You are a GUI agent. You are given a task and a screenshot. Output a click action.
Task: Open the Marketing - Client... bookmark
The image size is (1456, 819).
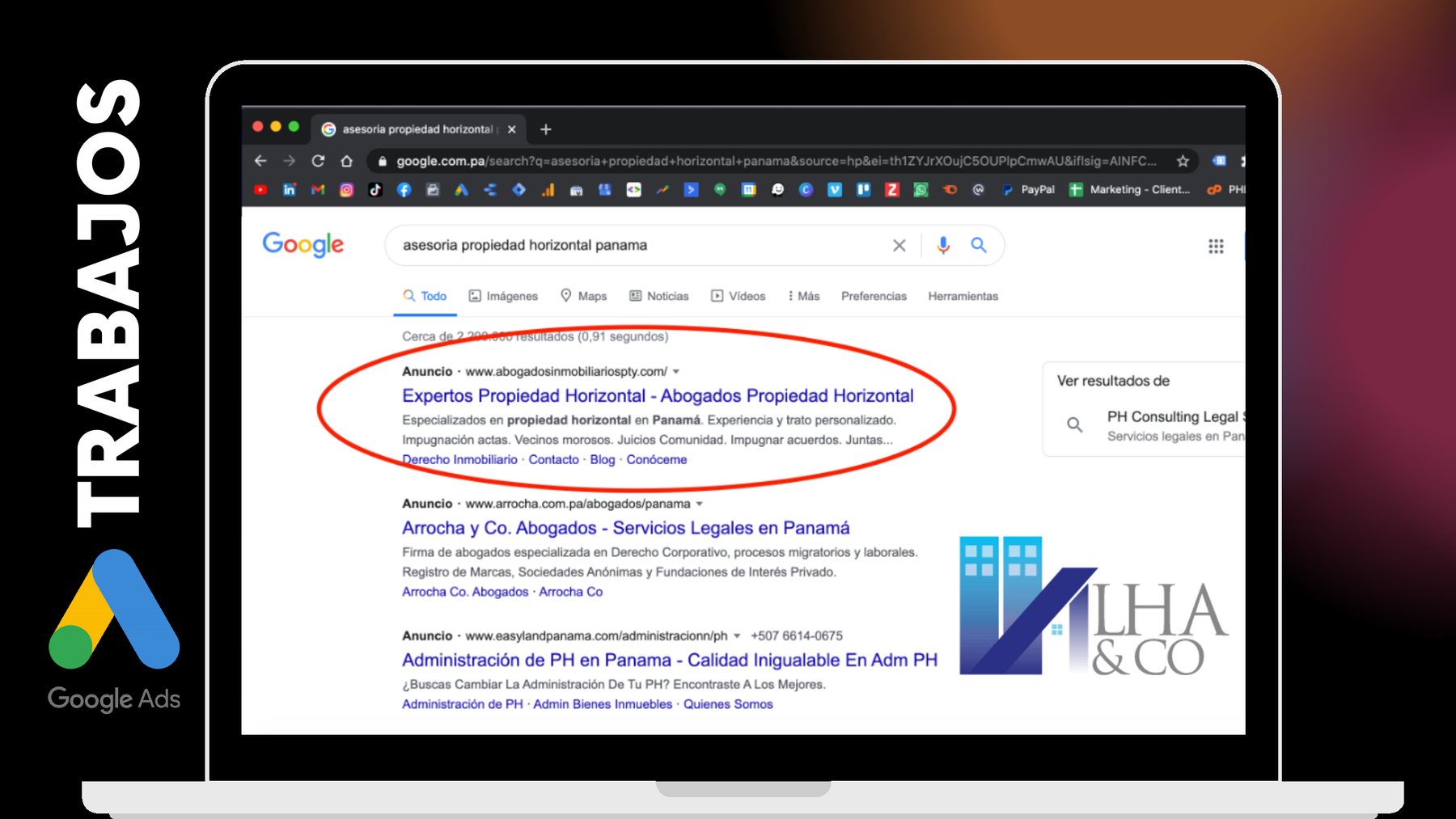click(x=1130, y=190)
